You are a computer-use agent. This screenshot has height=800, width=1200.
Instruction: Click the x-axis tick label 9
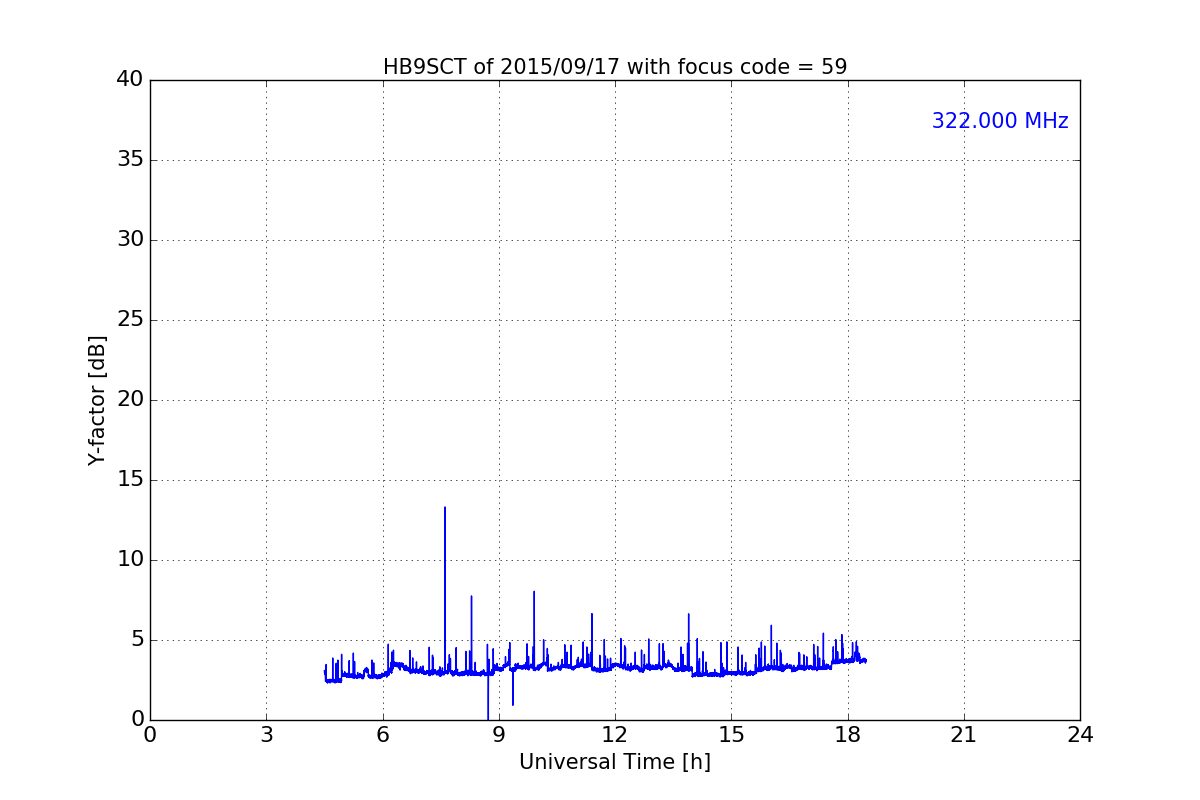(x=499, y=735)
